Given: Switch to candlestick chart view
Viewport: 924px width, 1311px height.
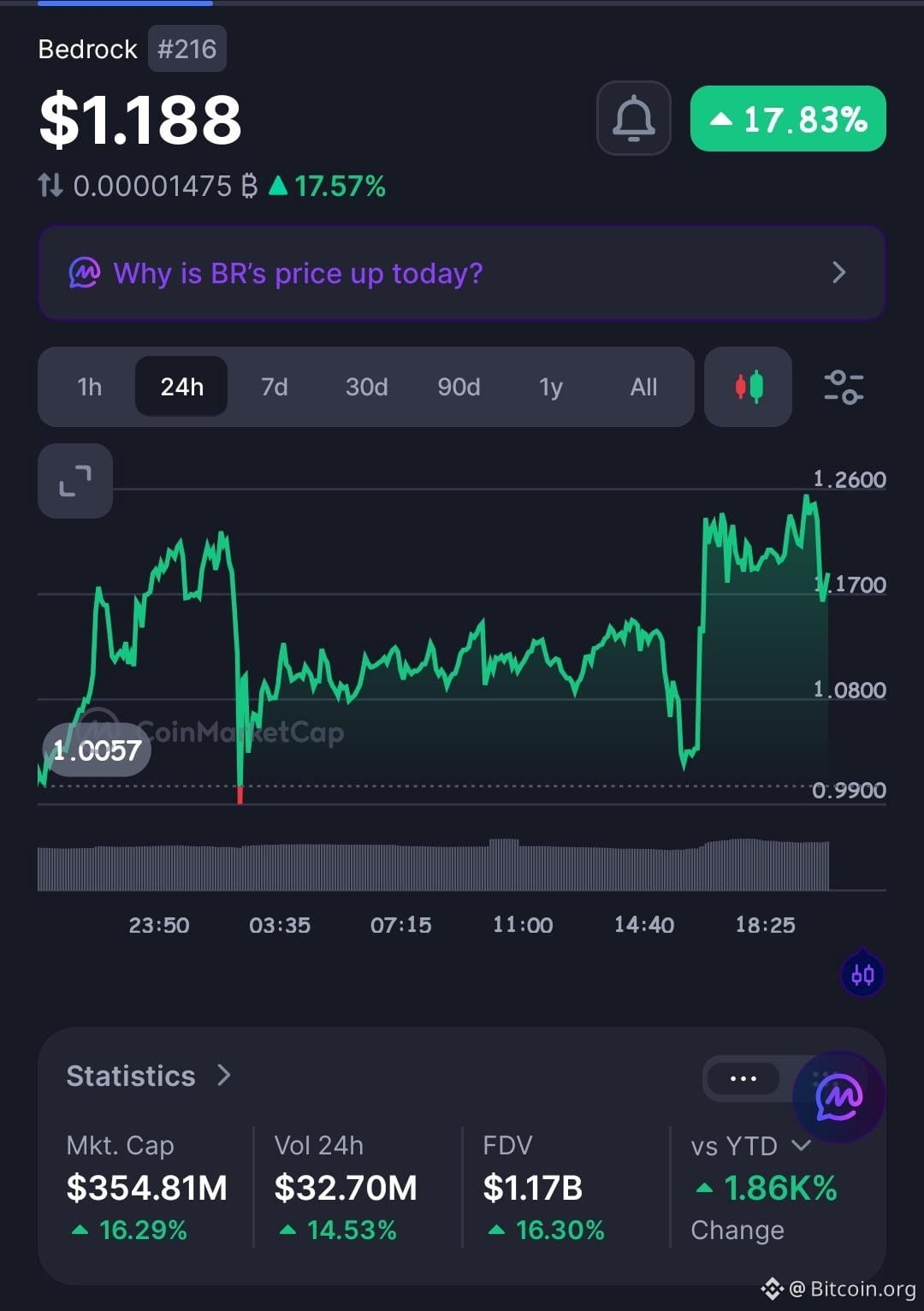Looking at the screenshot, I should 748,387.
